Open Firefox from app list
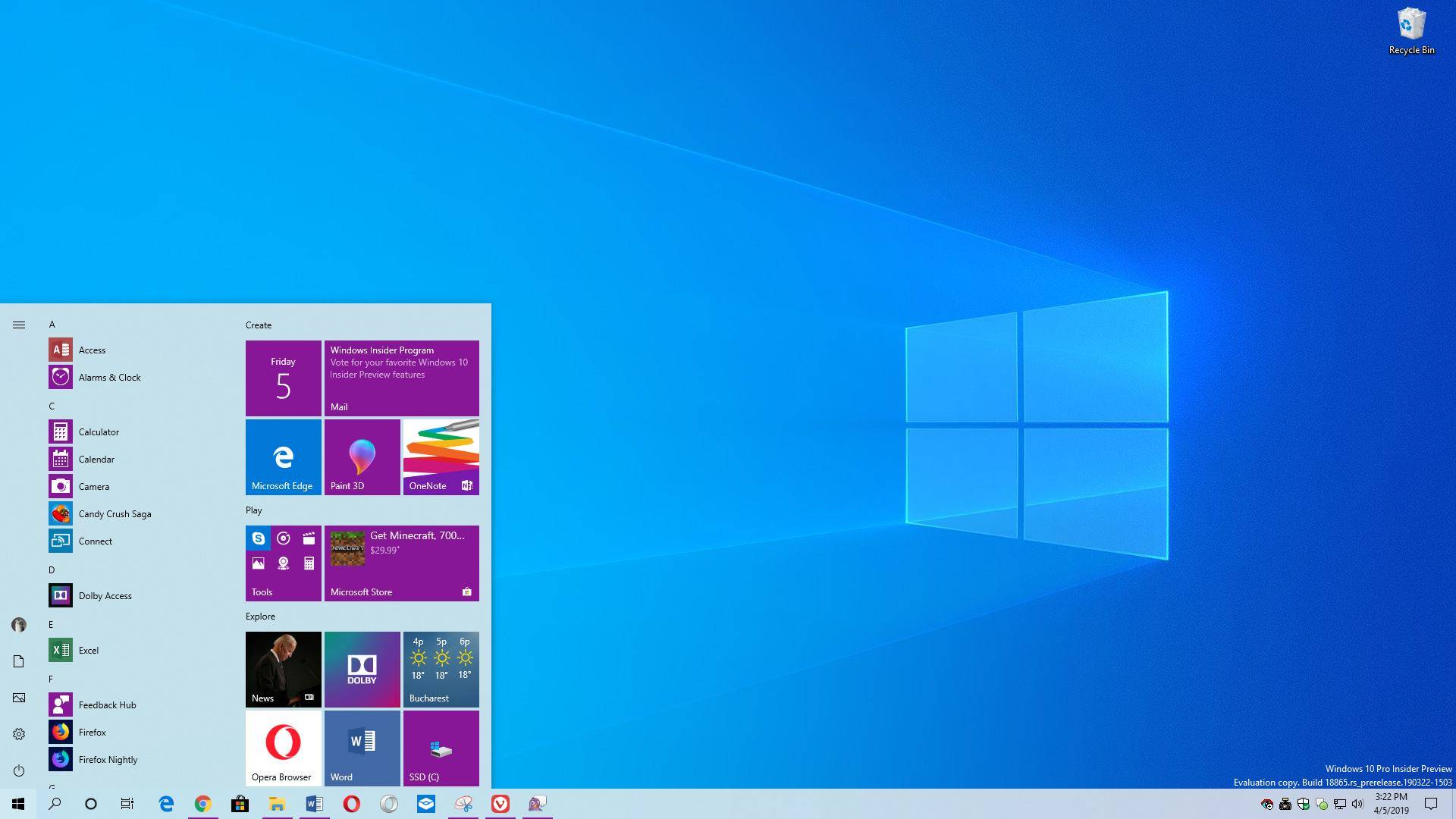The image size is (1456, 819). tap(92, 731)
